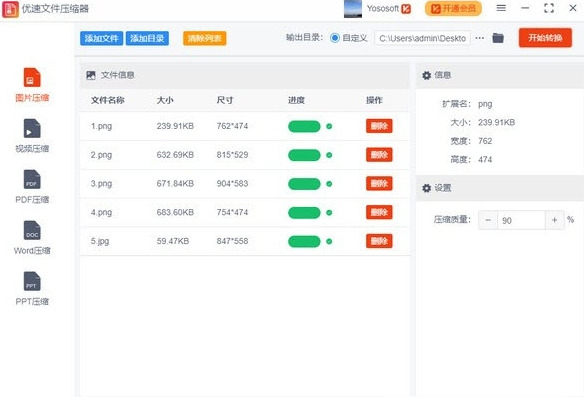The image size is (584, 397).
Task: Click the green status dot of 2.png
Action: pos(329,155)
